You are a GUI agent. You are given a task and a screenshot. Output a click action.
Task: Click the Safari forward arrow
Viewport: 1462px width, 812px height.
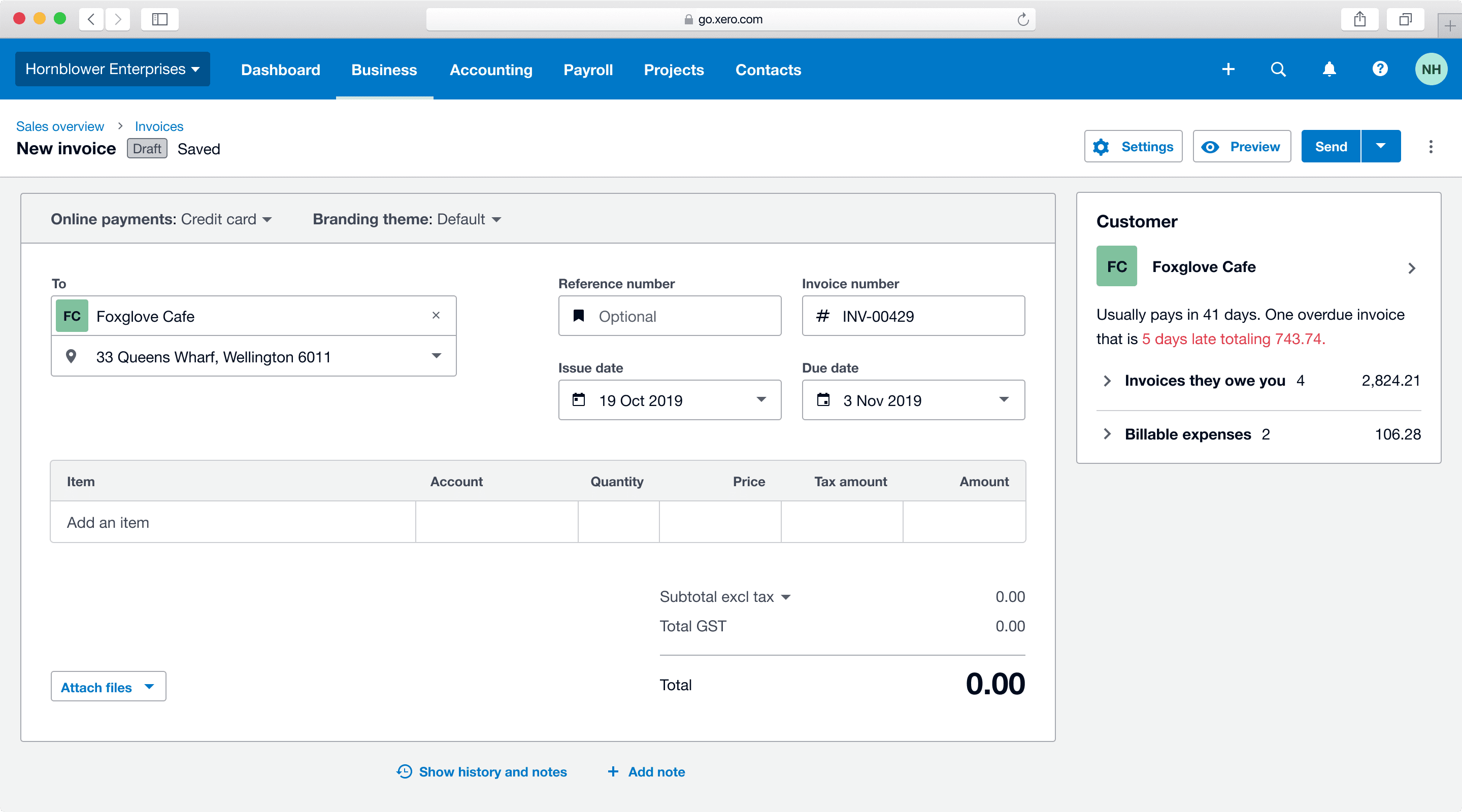pyautogui.click(x=117, y=19)
